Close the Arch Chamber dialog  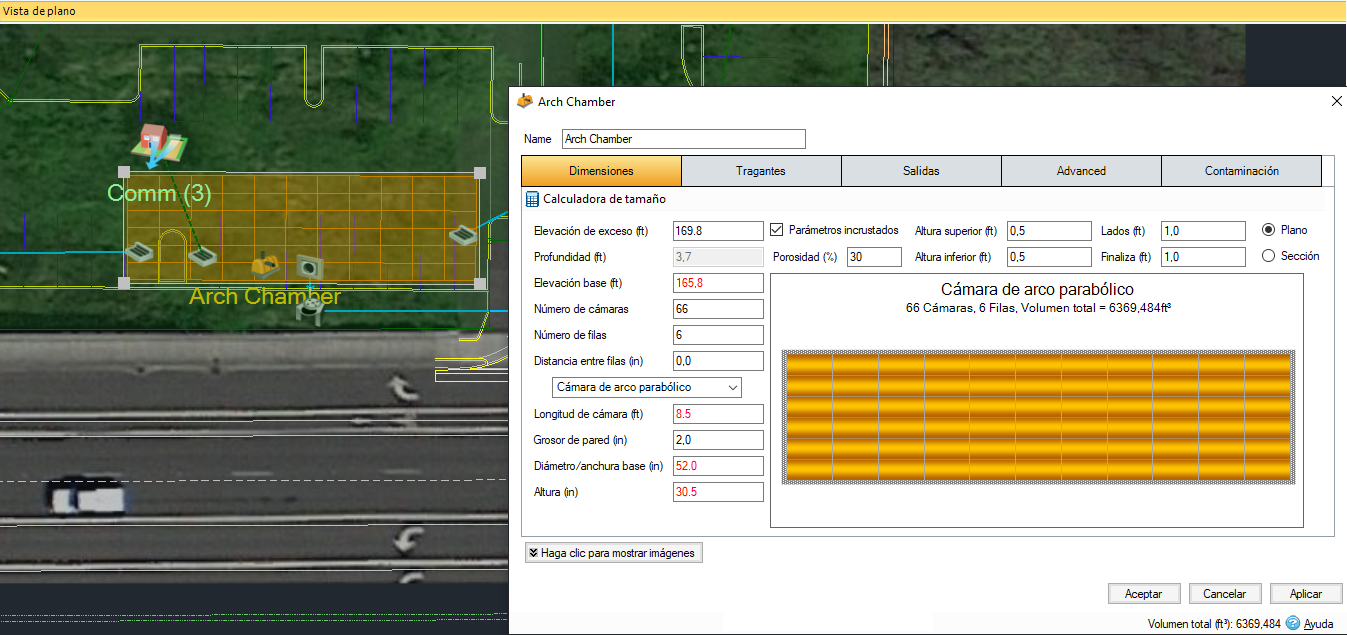[1335, 101]
